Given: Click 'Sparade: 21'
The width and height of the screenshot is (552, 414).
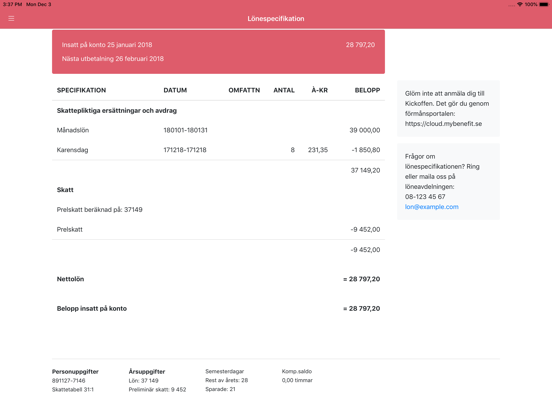Looking at the screenshot, I should 220,389.
